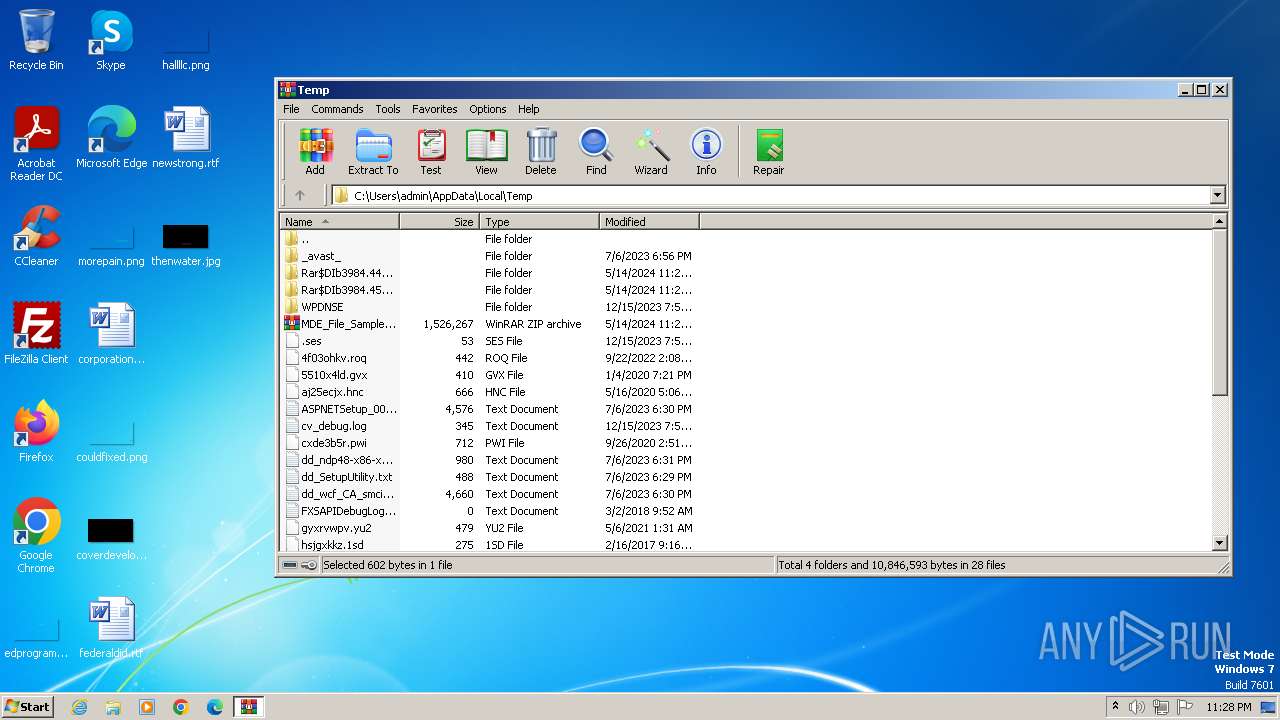Run the Test archive tool
This screenshot has height=720, width=1280.
[x=431, y=152]
